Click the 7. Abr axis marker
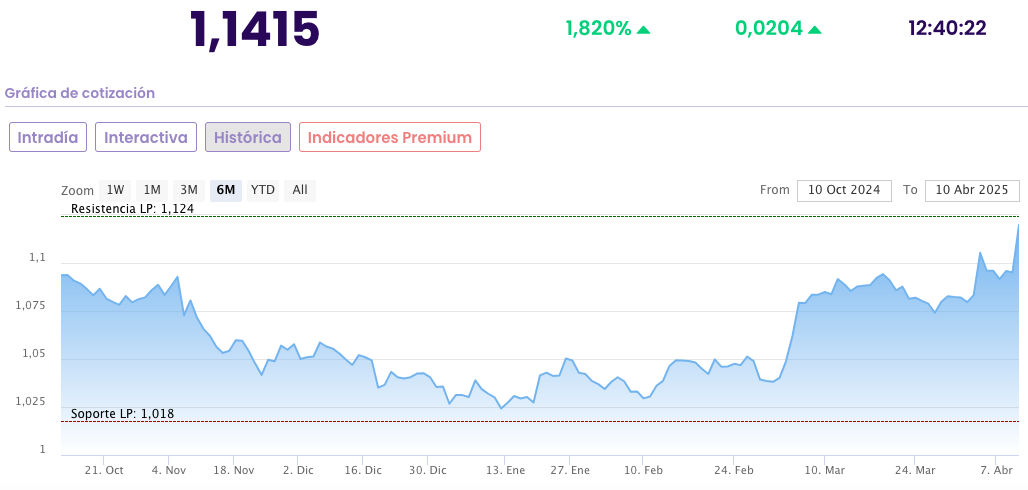 click(997, 469)
